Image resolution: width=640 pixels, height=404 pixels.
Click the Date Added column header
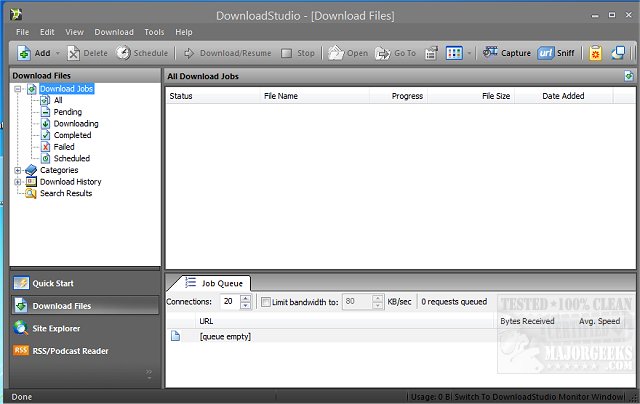coord(564,96)
